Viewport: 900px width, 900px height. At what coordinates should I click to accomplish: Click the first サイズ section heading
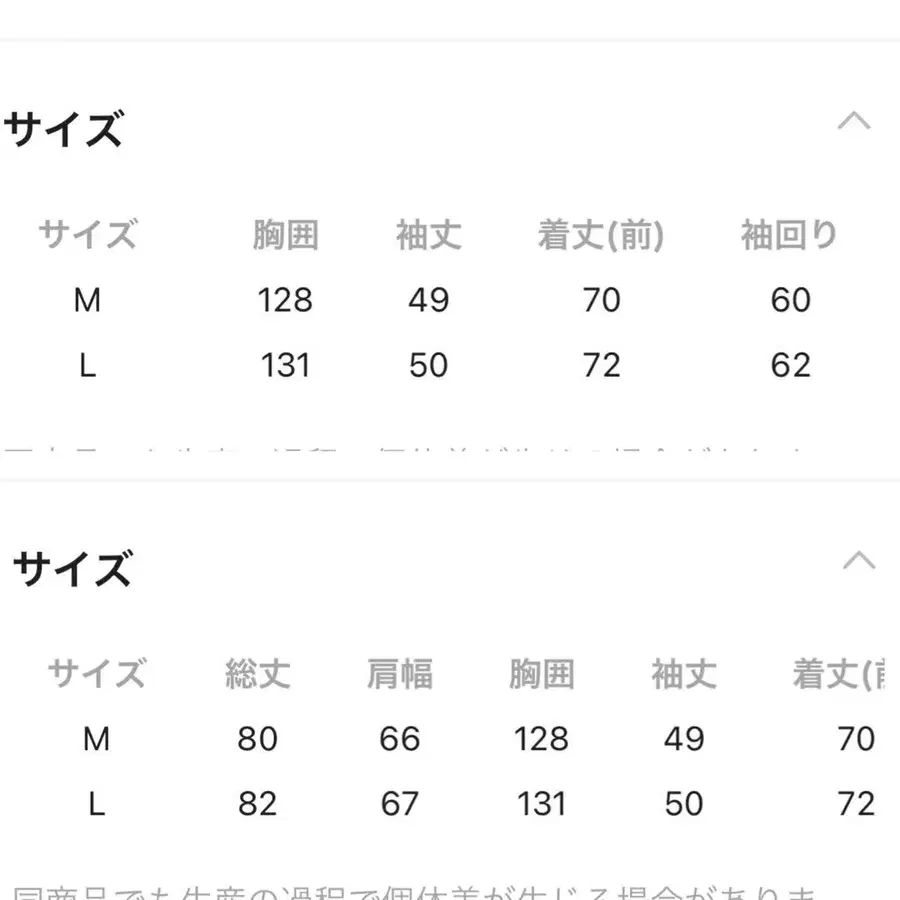click(x=62, y=130)
